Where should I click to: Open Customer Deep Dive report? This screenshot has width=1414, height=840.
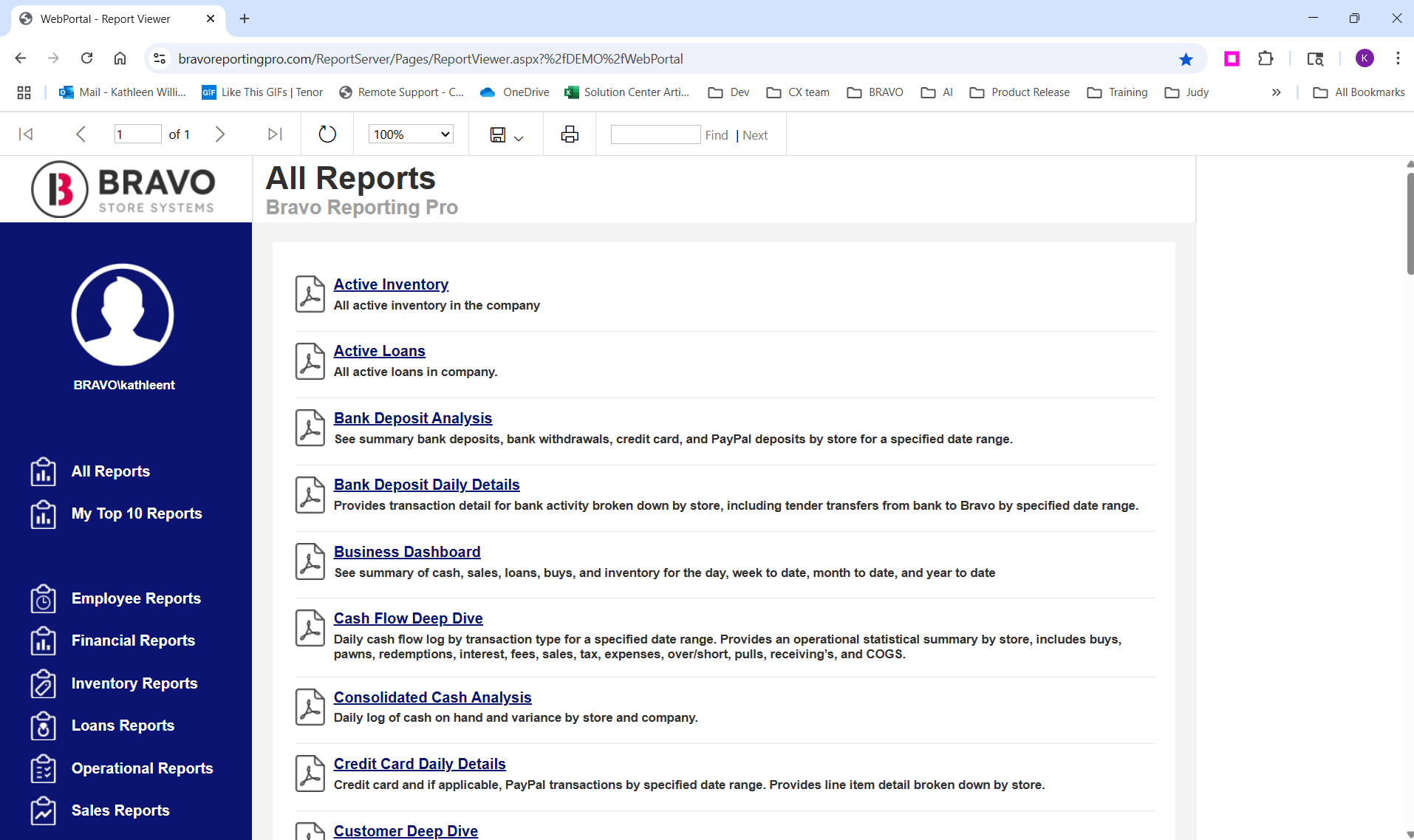[x=406, y=830]
